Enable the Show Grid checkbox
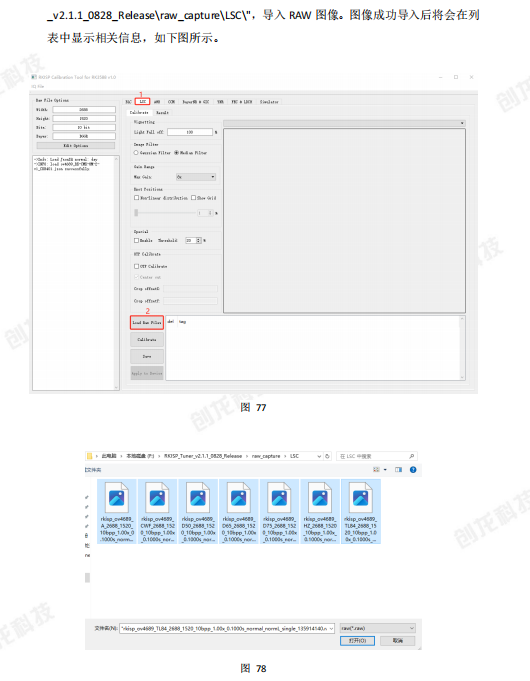The image size is (530, 681). click(x=194, y=198)
